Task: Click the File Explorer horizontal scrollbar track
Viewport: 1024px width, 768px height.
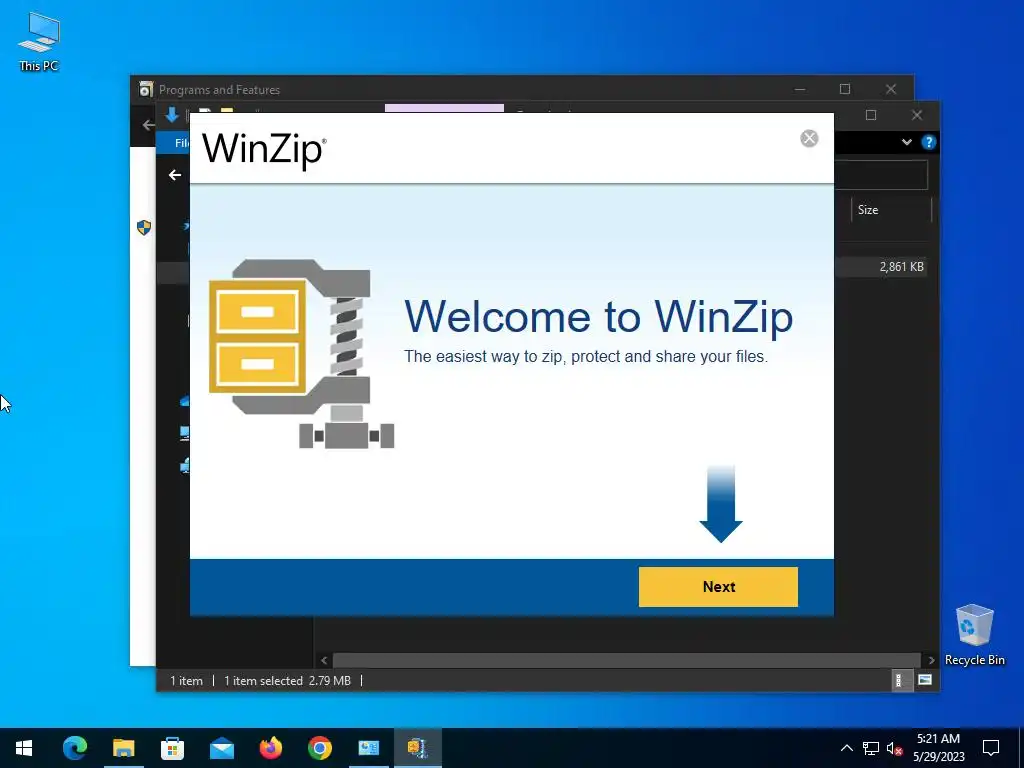Action: (626, 660)
